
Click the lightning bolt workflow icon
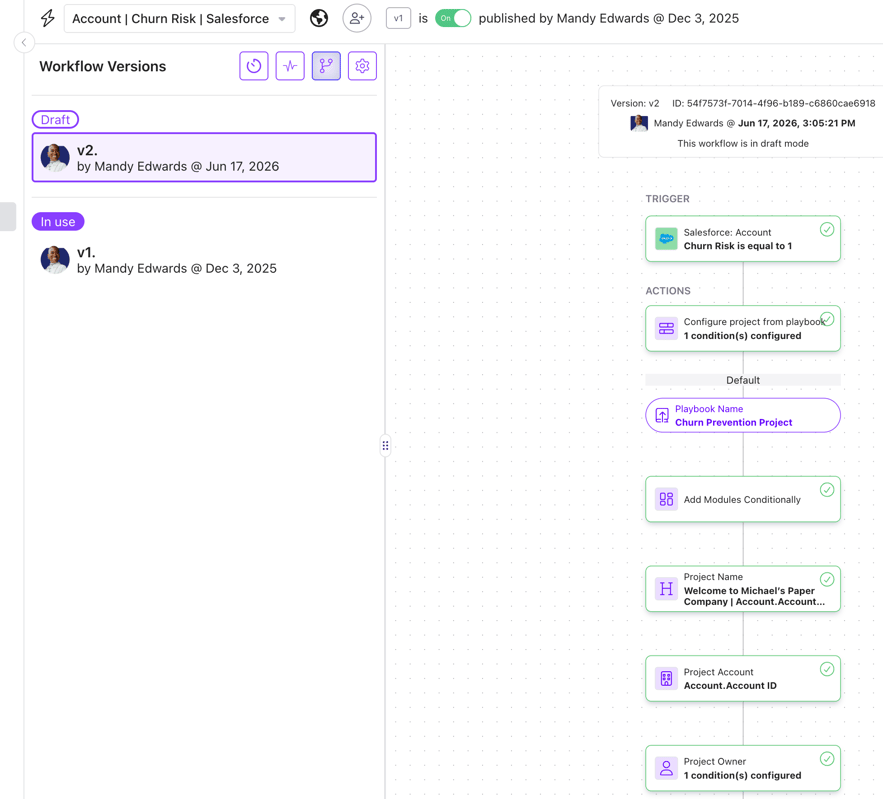pyautogui.click(x=48, y=19)
